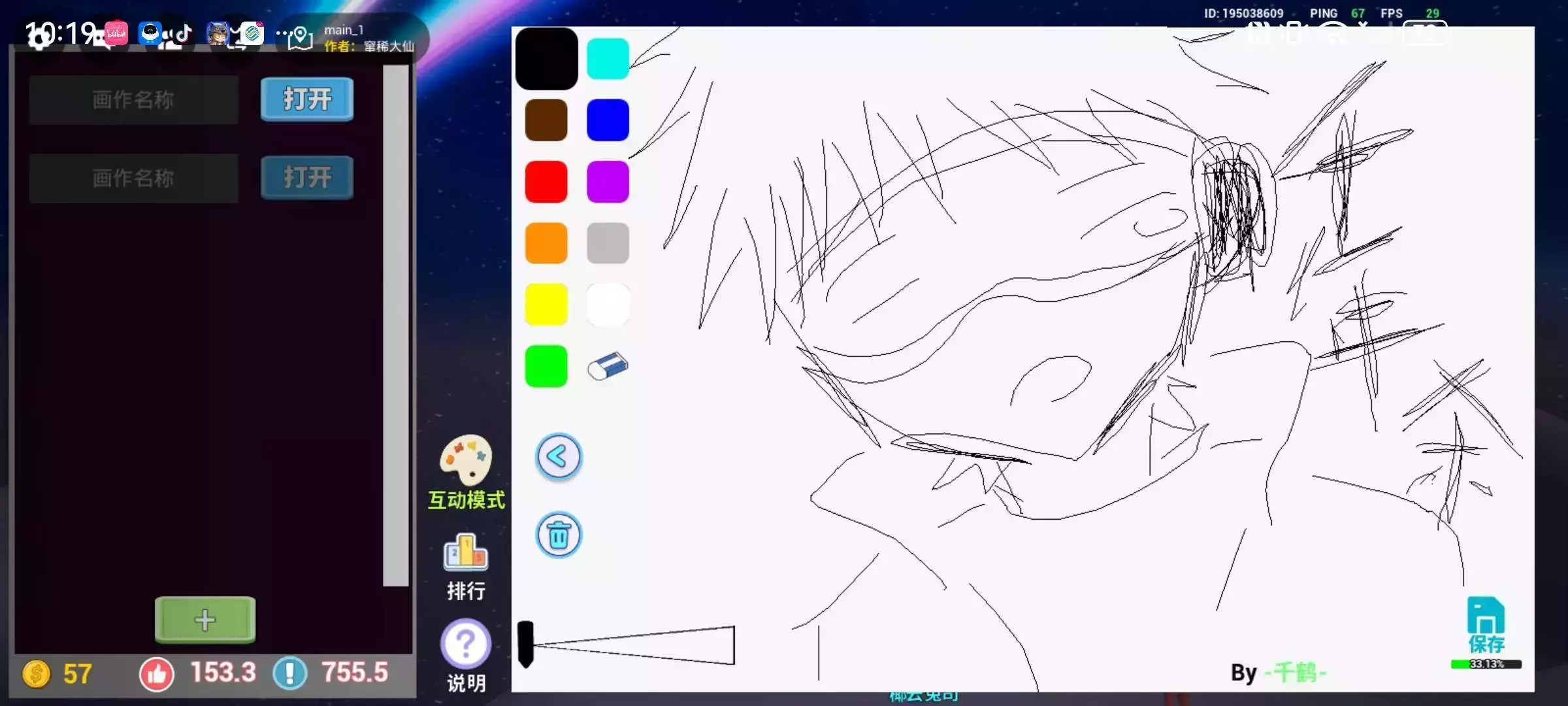Open the 说明 help question icon

pyautogui.click(x=465, y=645)
